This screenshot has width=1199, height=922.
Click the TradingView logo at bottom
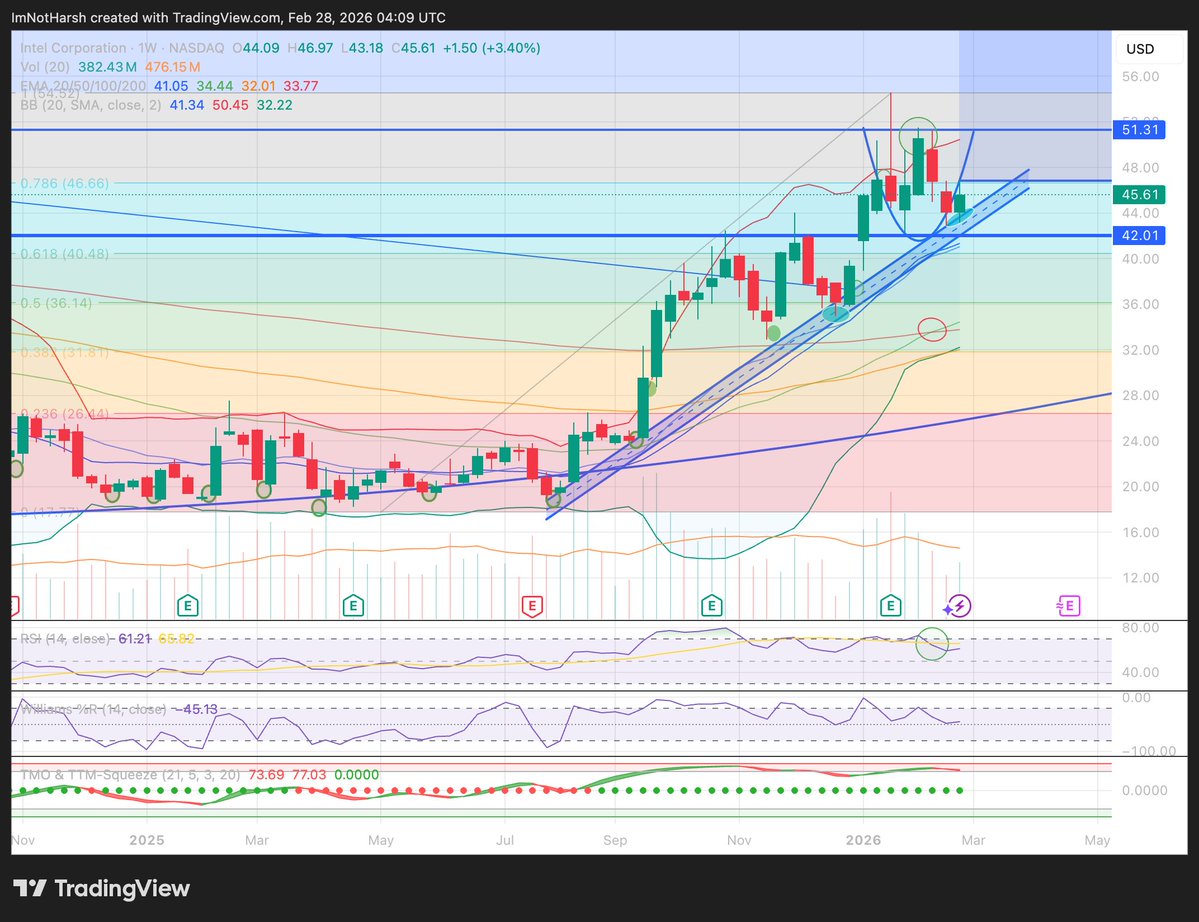point(102,888)
